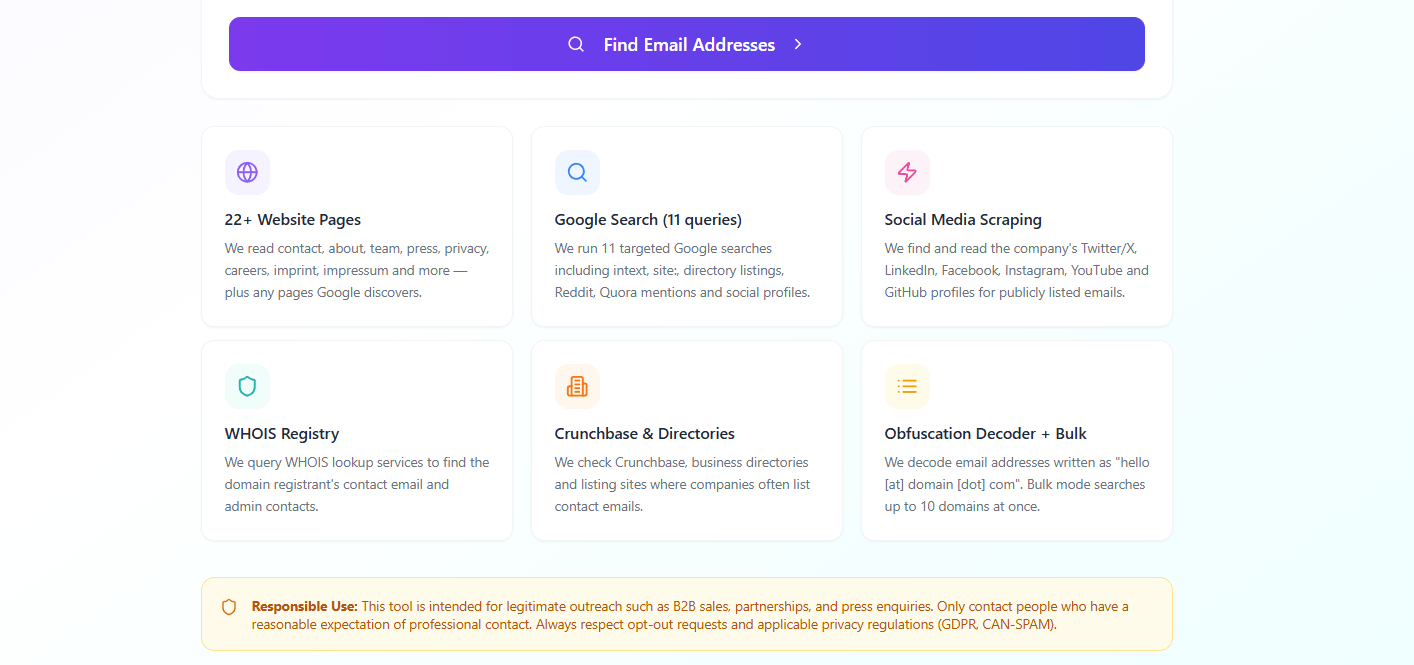Screen dimensions: 1414x665
Task: Click the shield icon in the Responsible Use banner
Action: 229,606
